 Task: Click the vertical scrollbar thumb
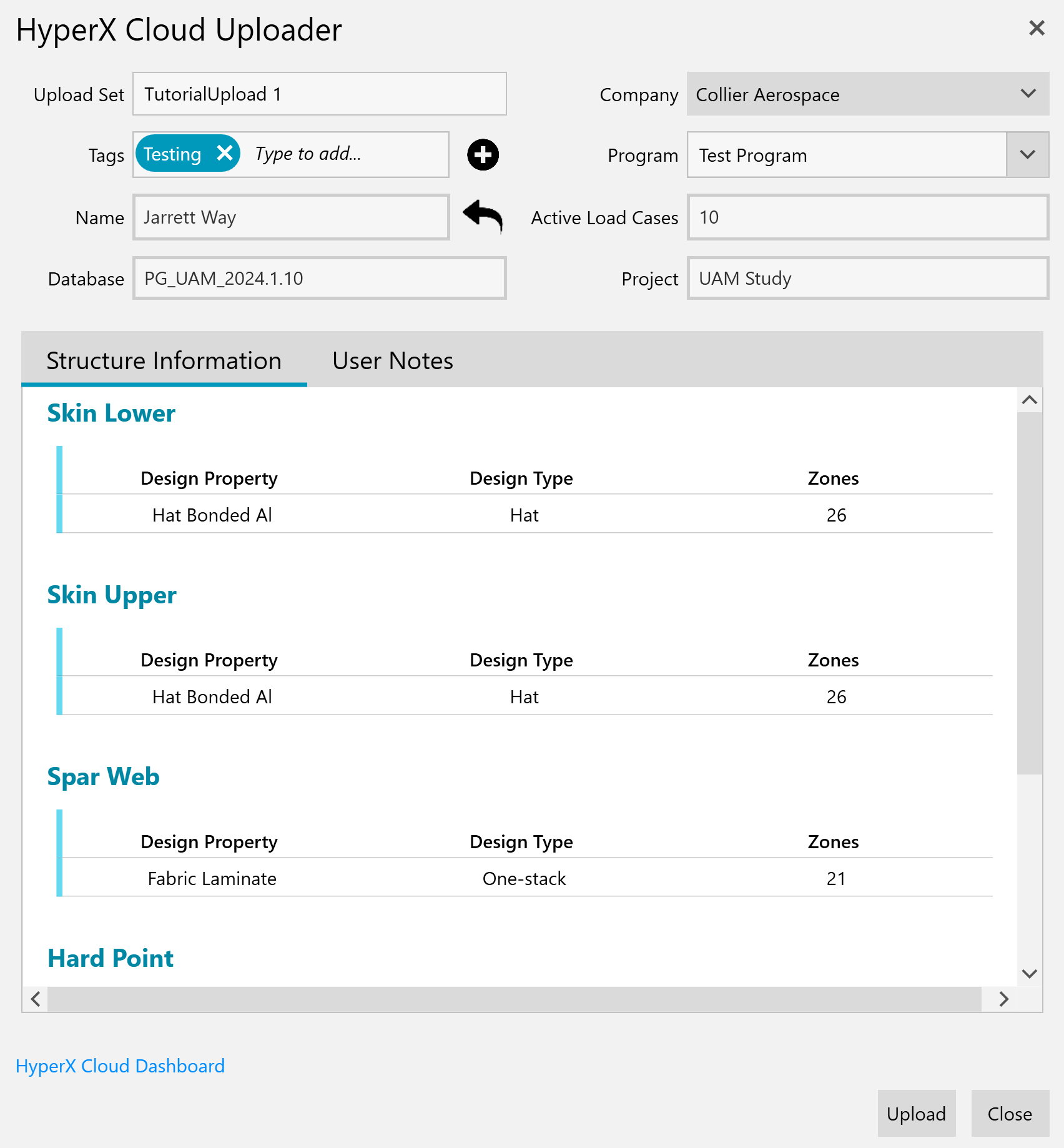1030,593
